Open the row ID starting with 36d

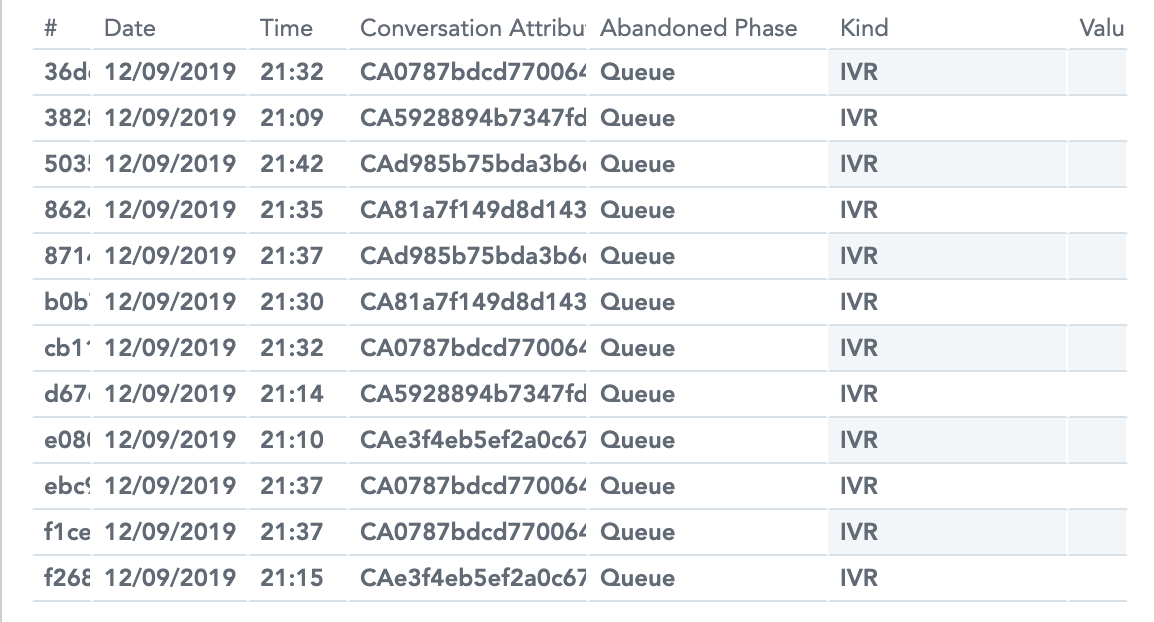point(66,72)
